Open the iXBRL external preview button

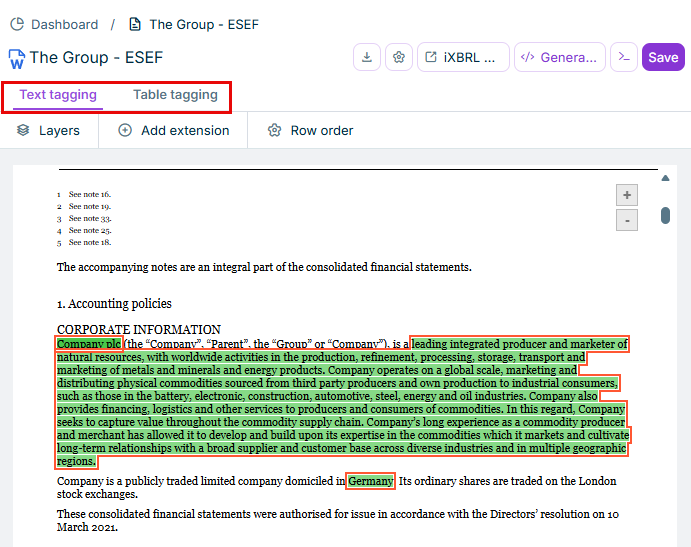click(463, 57)
